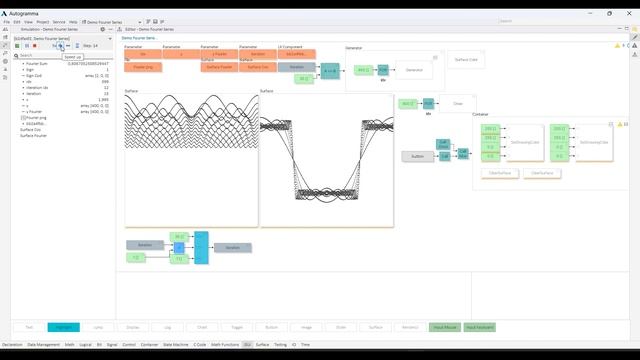Click the search magnifier icon in simulation panel

click(x=16, y=56)
